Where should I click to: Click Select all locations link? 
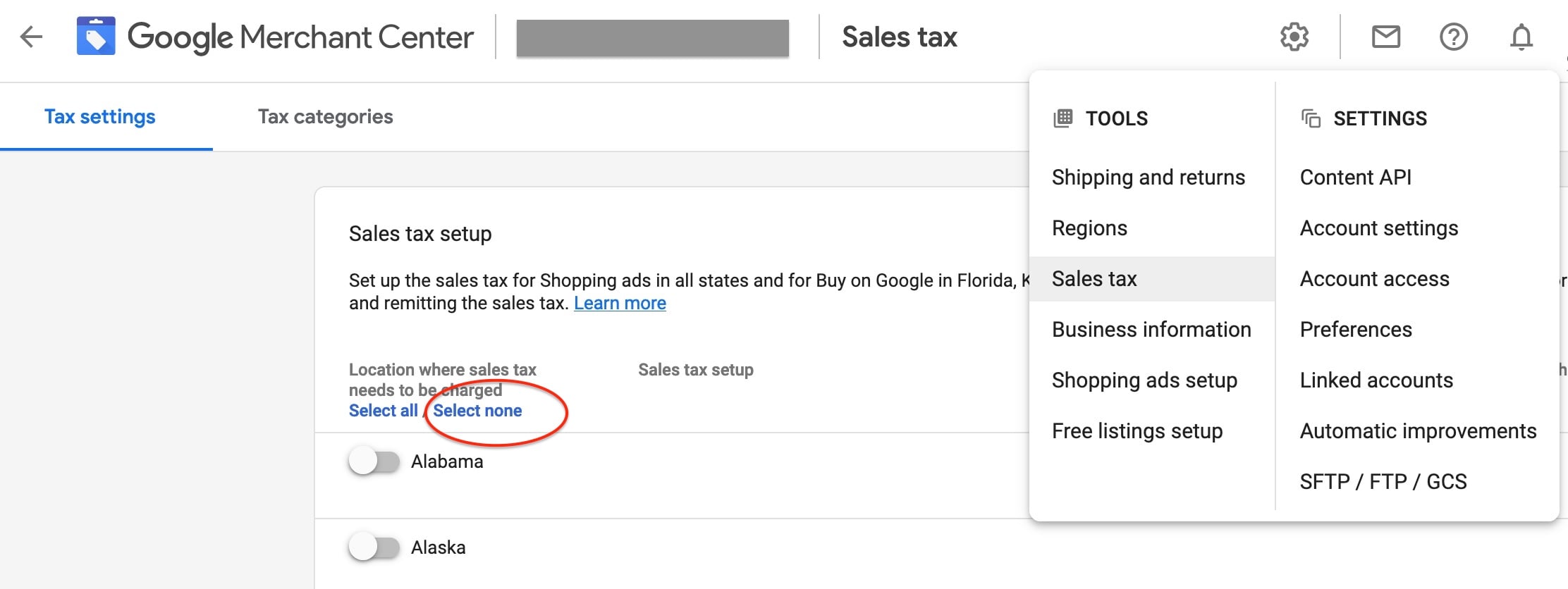[x=383, y=411]
